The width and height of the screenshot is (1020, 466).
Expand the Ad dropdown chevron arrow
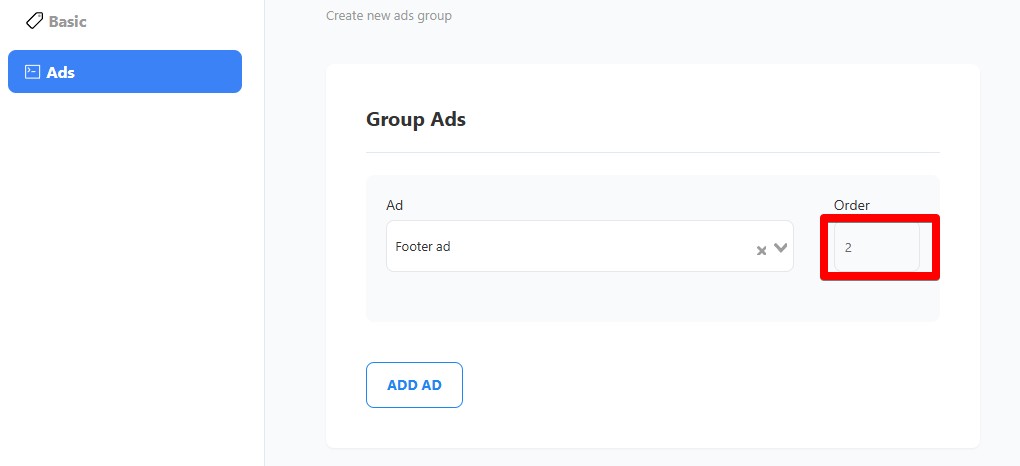click(781, 247)
